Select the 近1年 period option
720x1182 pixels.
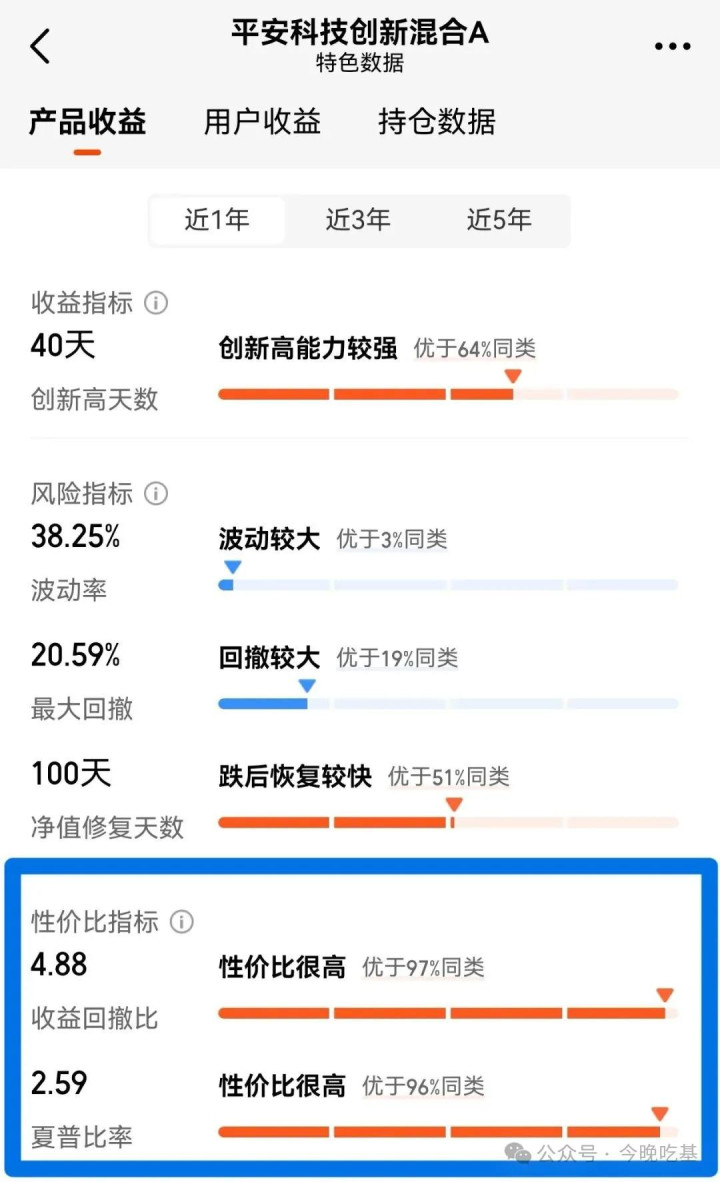click(x=217, y=220)
